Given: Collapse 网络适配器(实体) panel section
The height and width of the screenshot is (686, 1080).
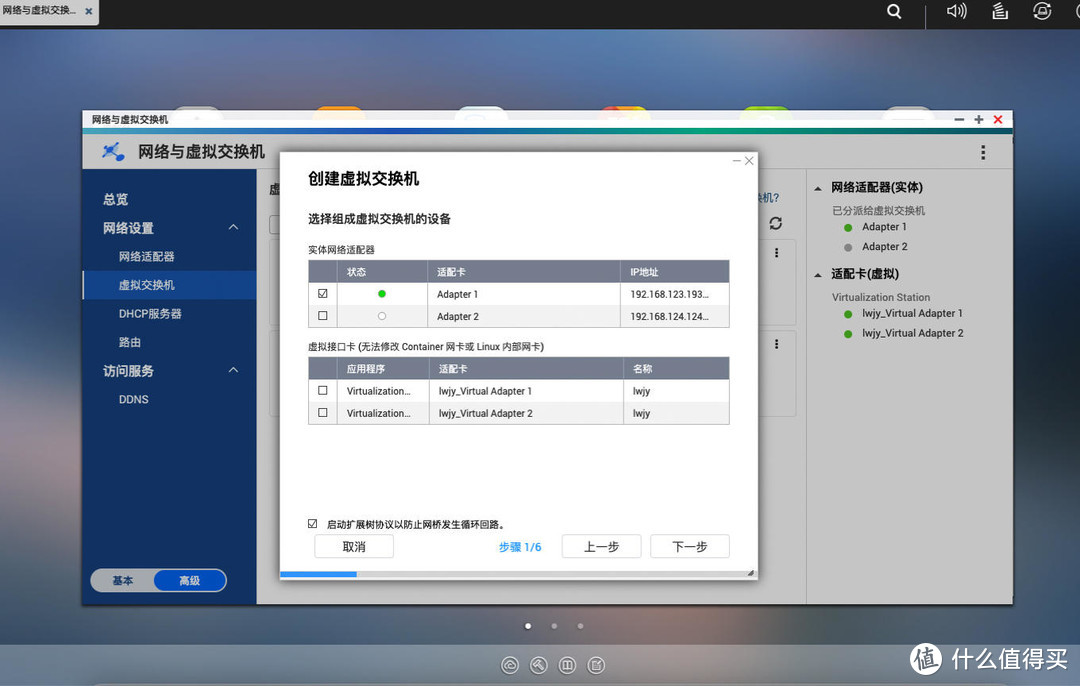Looking at the screenshot, I should click(x=818, y=188).
